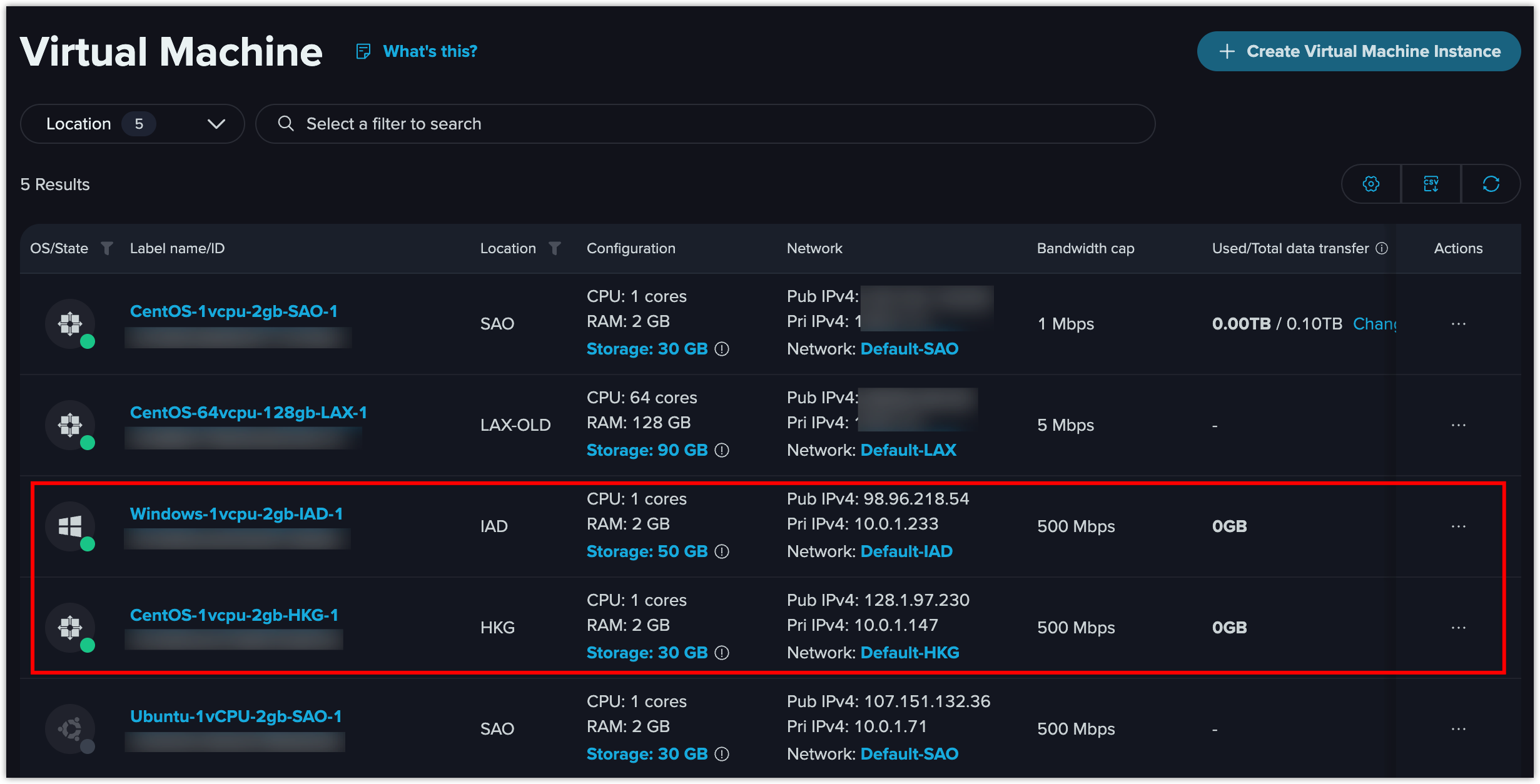The width and height of the screenshot is (1540, 784).
Task: Open instance CentOS-1vcpu-2gb-HKG-1
Action: 234,615
